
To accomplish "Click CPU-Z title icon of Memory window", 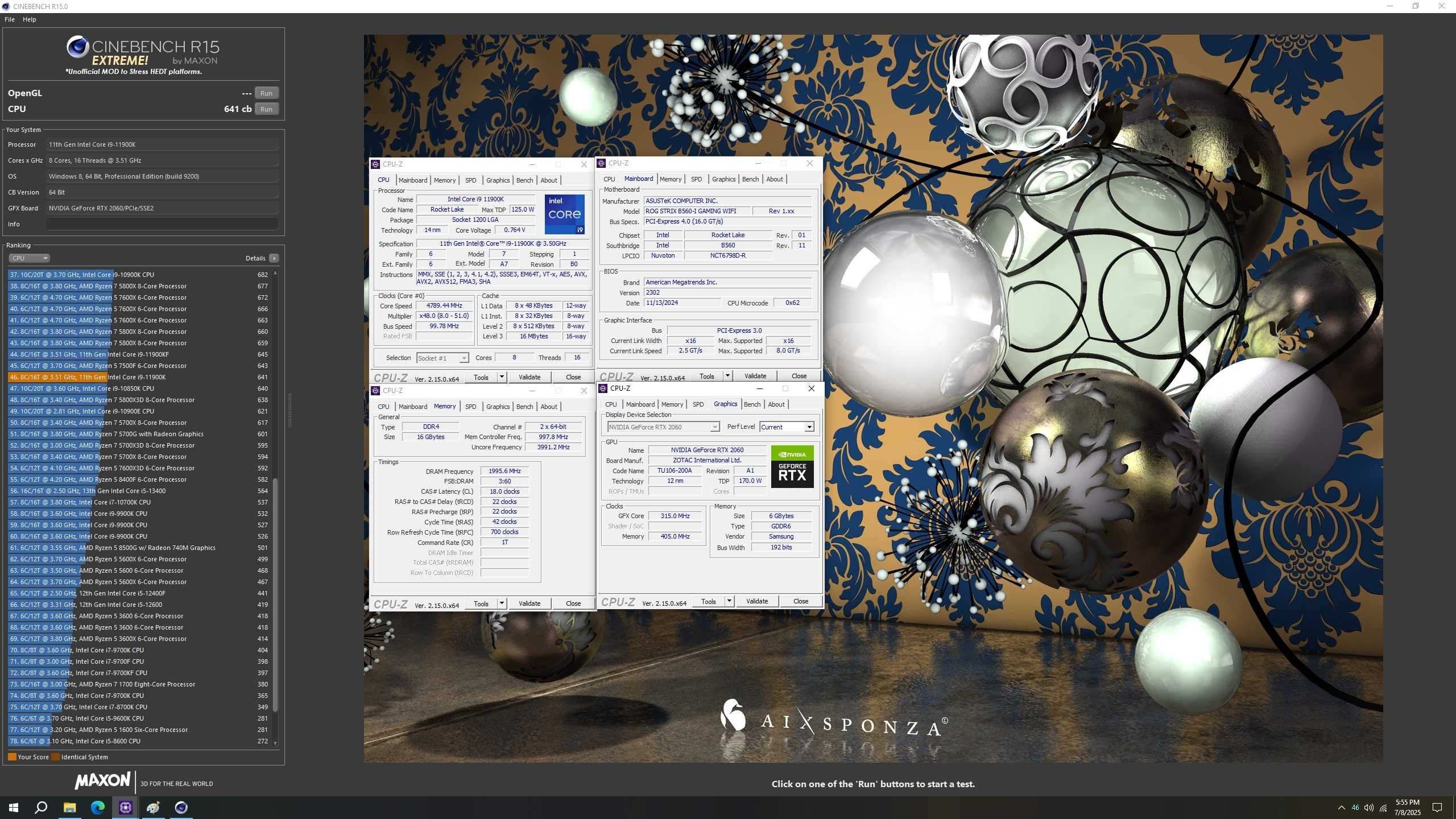I will [x=375, y=391].
